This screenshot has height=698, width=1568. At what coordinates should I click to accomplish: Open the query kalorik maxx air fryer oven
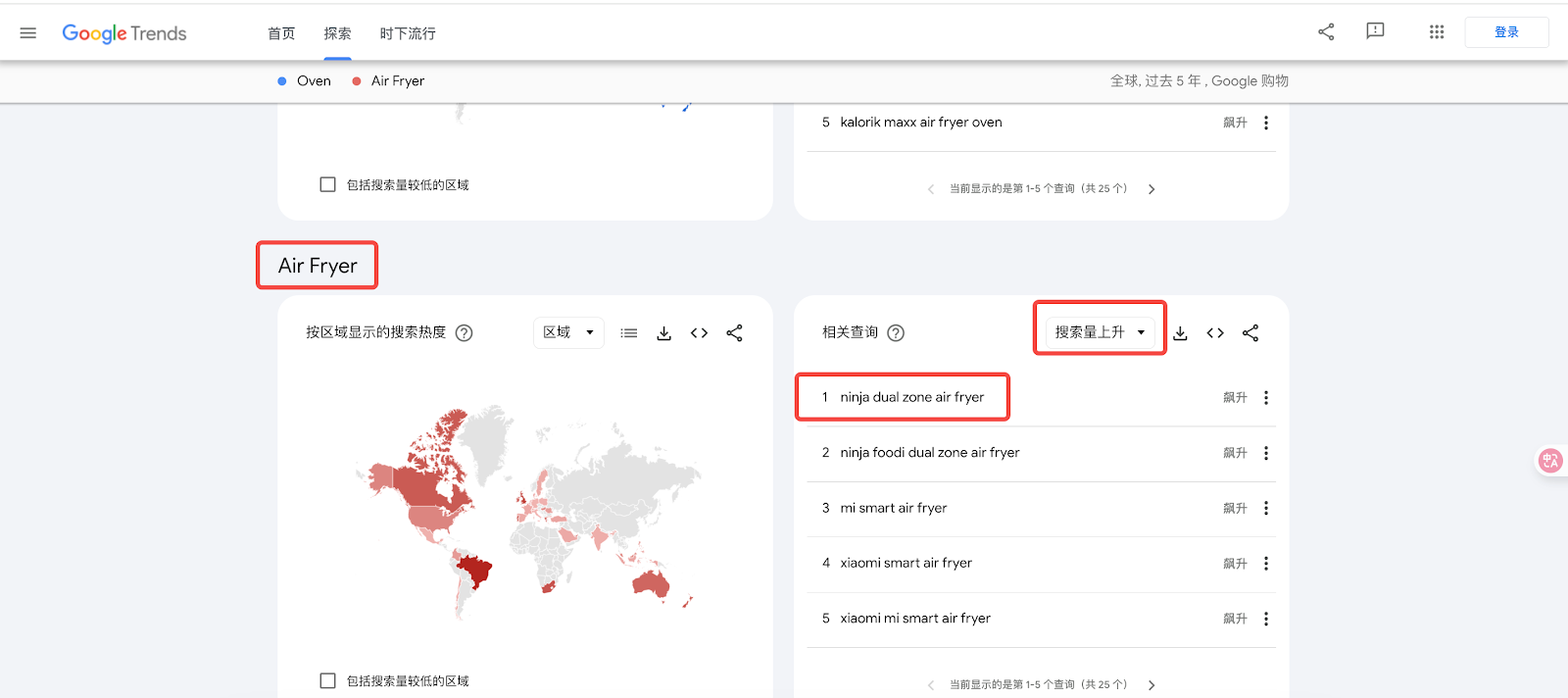[x=920, y=123]
